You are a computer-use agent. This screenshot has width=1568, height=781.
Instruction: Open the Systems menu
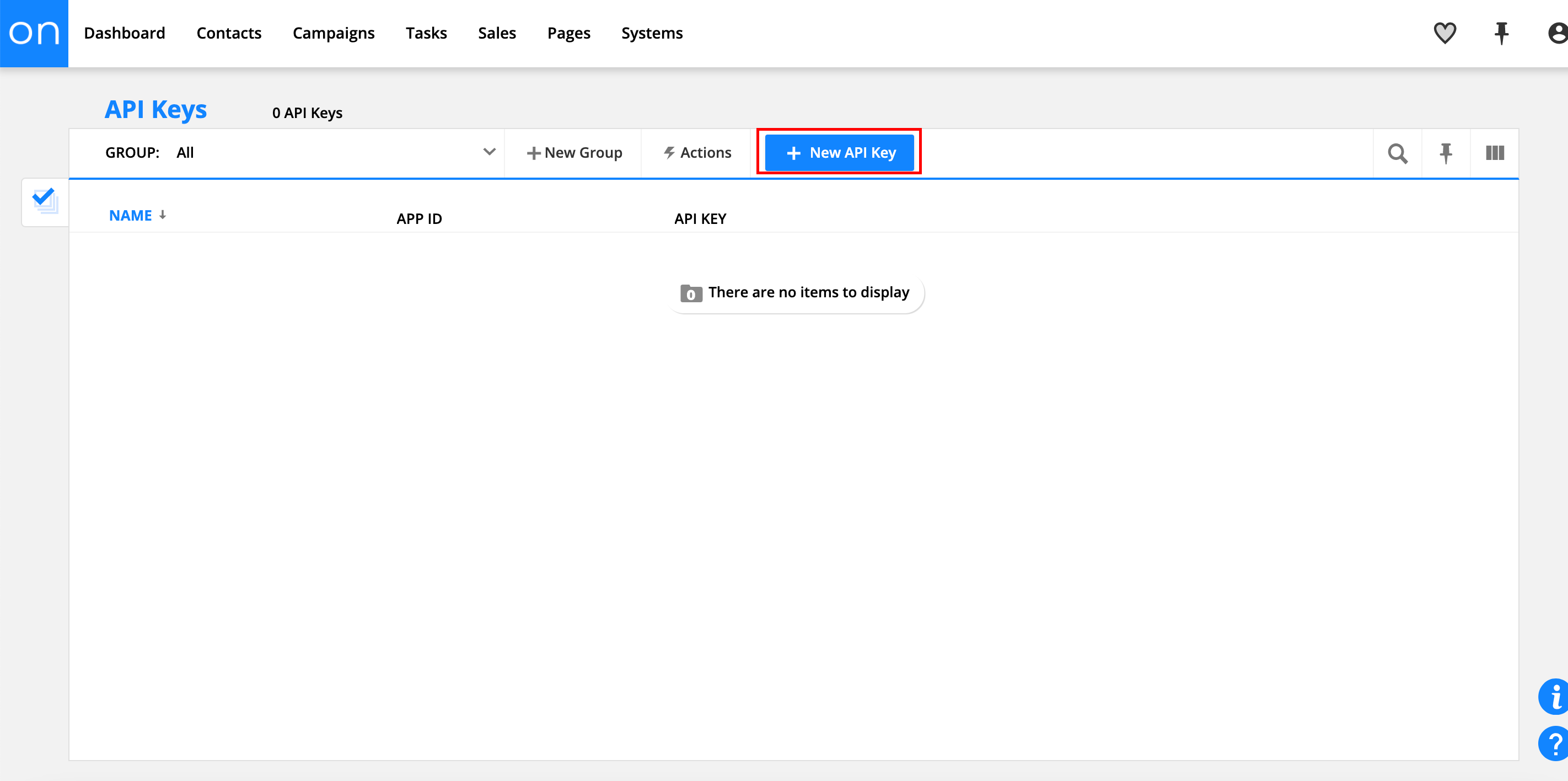[x=652, y=33]
